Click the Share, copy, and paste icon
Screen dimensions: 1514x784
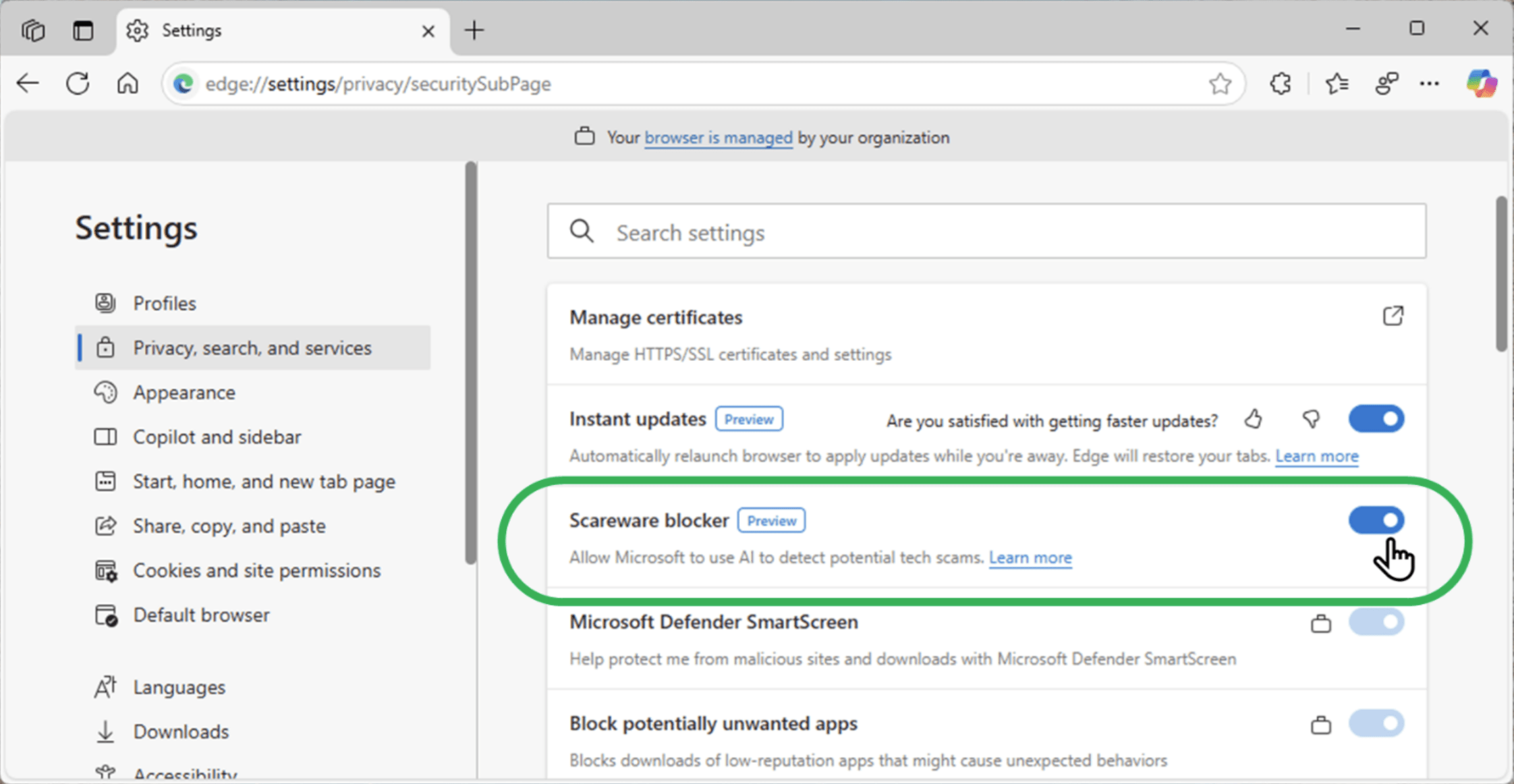point(106,524)
